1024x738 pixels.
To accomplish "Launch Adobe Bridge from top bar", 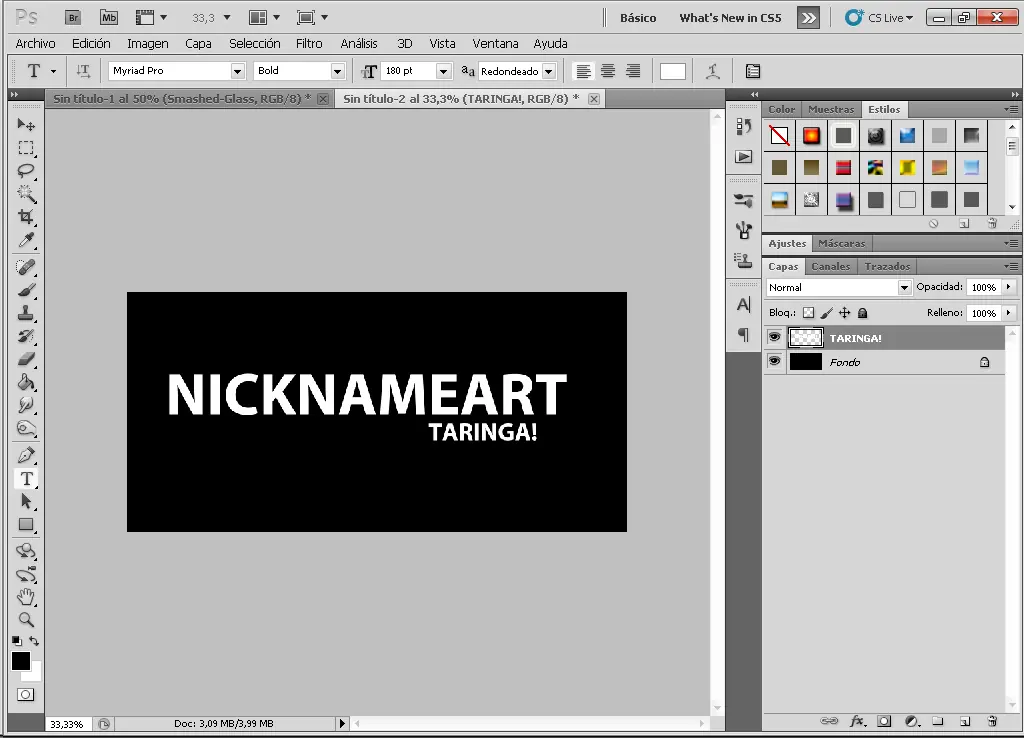I will click(74, 18).
